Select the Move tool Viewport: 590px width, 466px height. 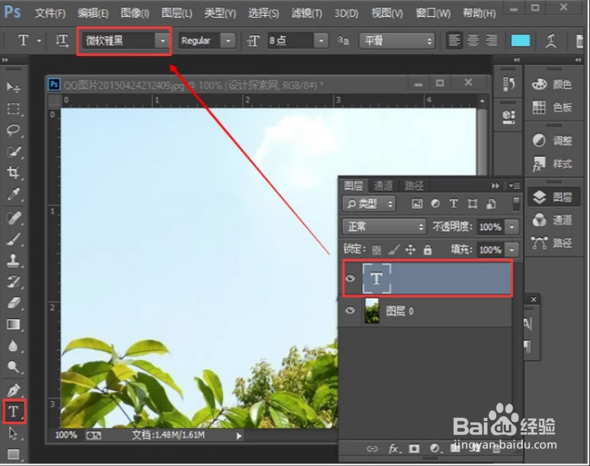13,87
